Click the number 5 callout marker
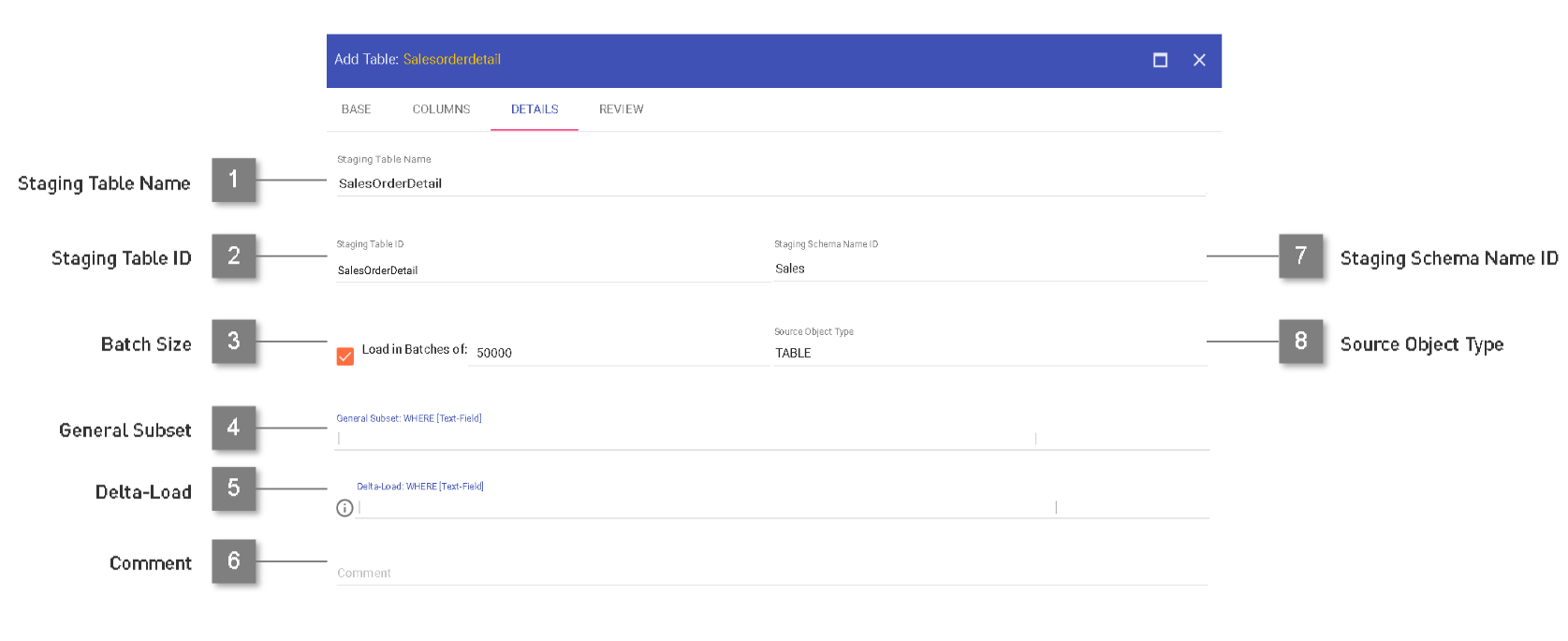The height and width of the screenshot is (641, 1568). [x=233, y=488]
